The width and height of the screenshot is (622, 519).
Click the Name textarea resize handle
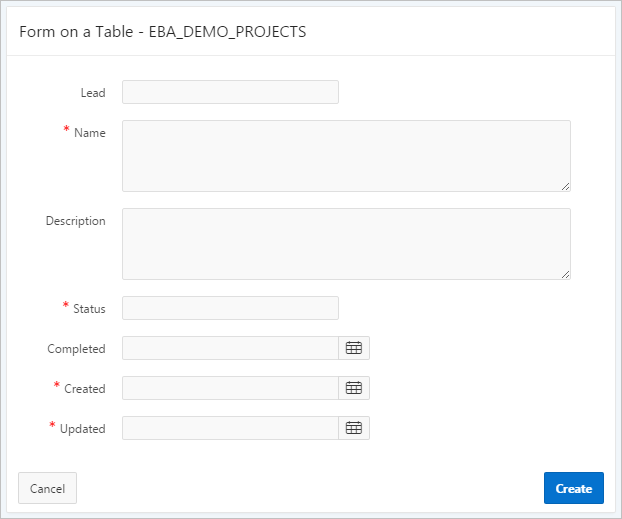click(565, 186)
